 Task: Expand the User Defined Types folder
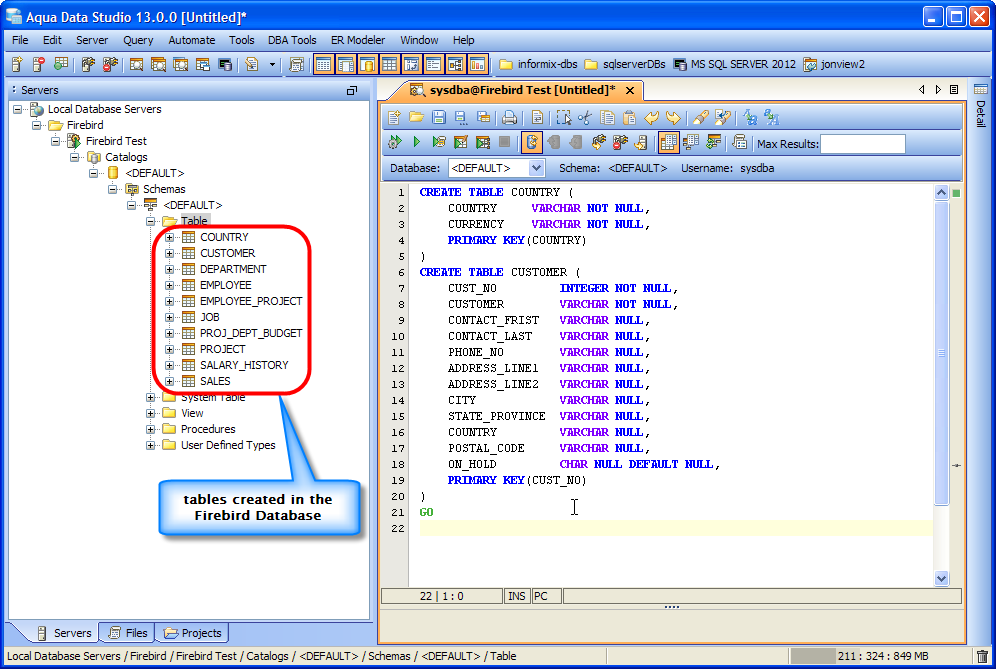151,445
